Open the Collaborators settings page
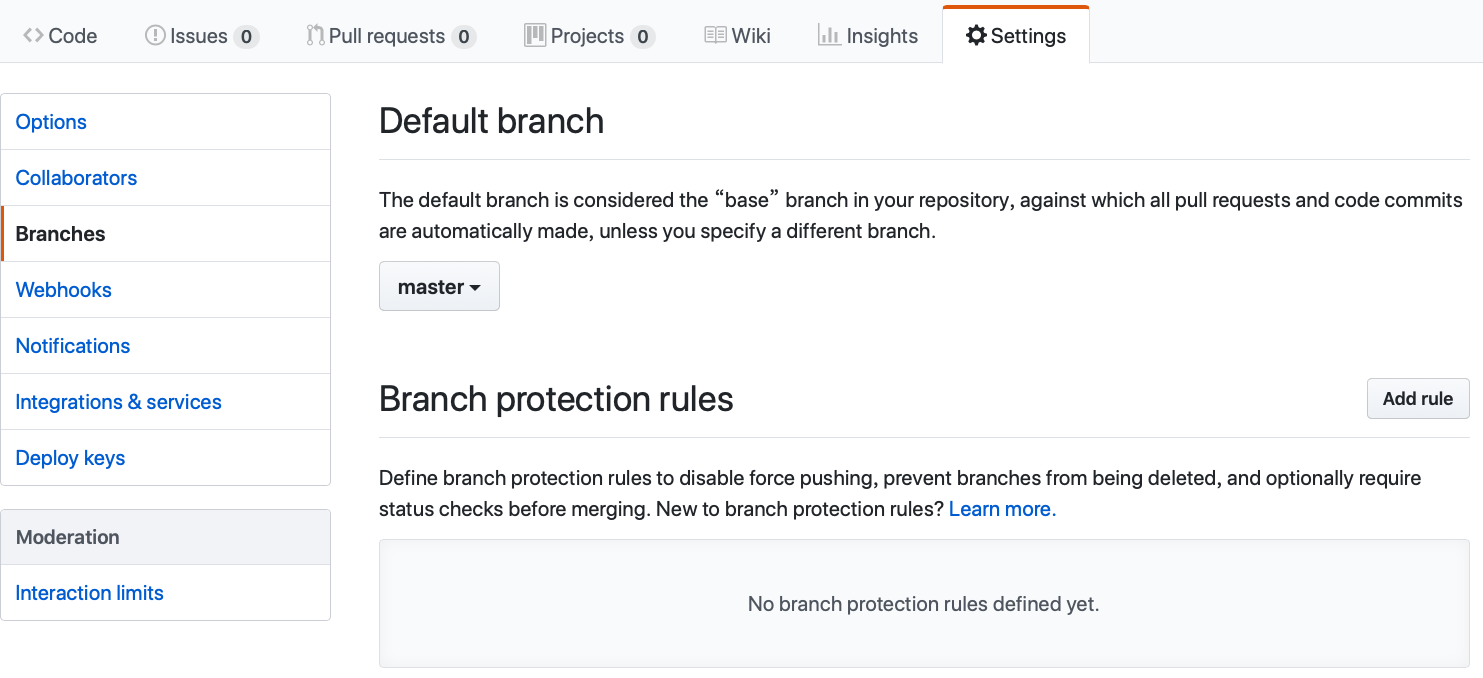 click(x=76, y=178)
